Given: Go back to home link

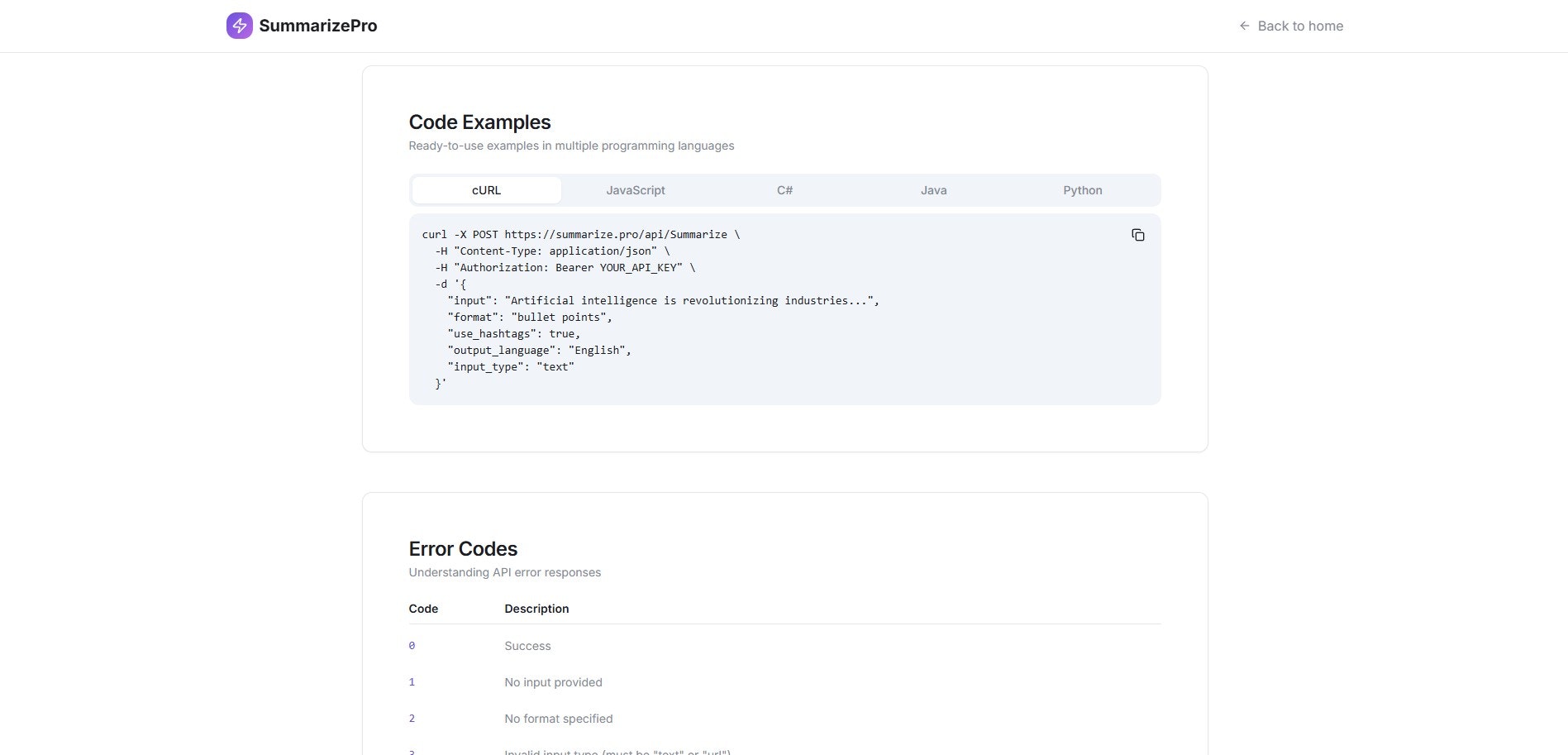Looking at the screenshot, I should coord(1299,26).
